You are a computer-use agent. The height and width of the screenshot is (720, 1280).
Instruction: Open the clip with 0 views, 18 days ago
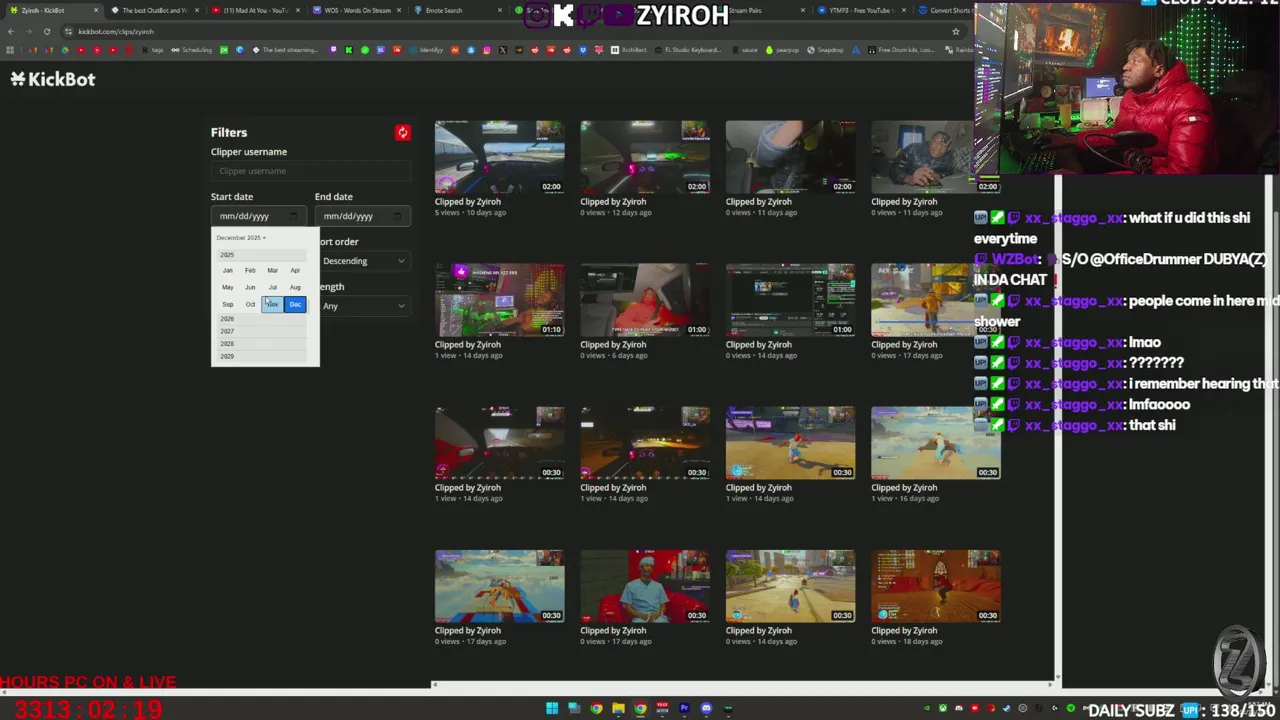click(935, 586)
